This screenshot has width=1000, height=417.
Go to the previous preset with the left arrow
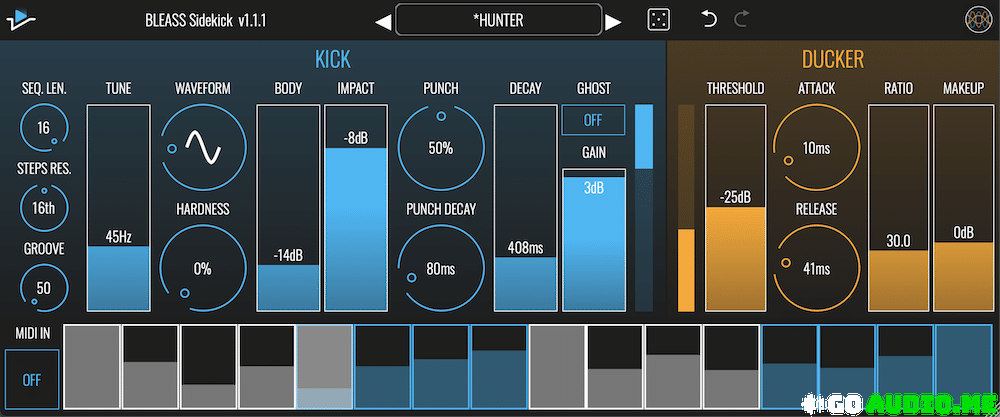383,23
